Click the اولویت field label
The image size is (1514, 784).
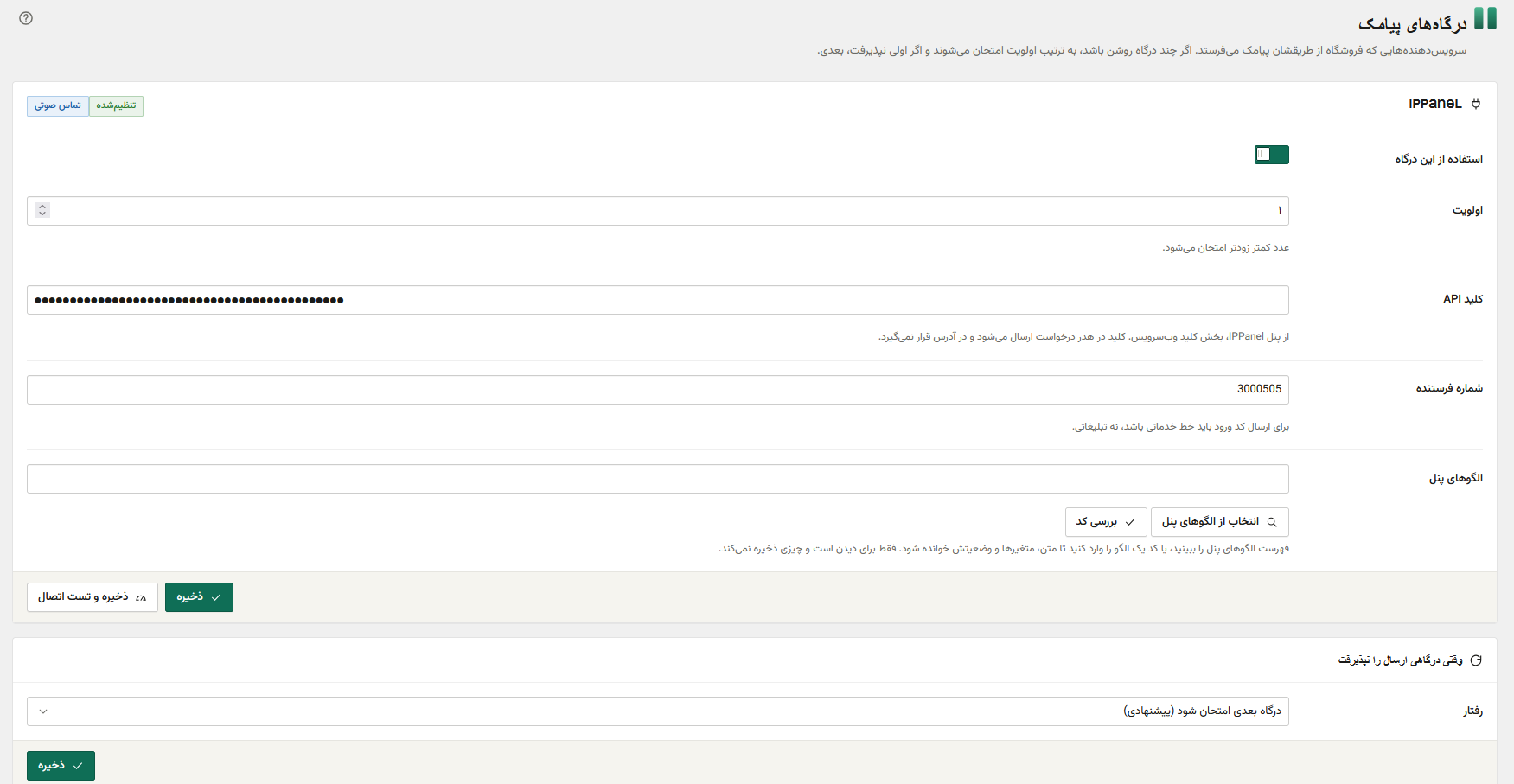pos(1467,210)
